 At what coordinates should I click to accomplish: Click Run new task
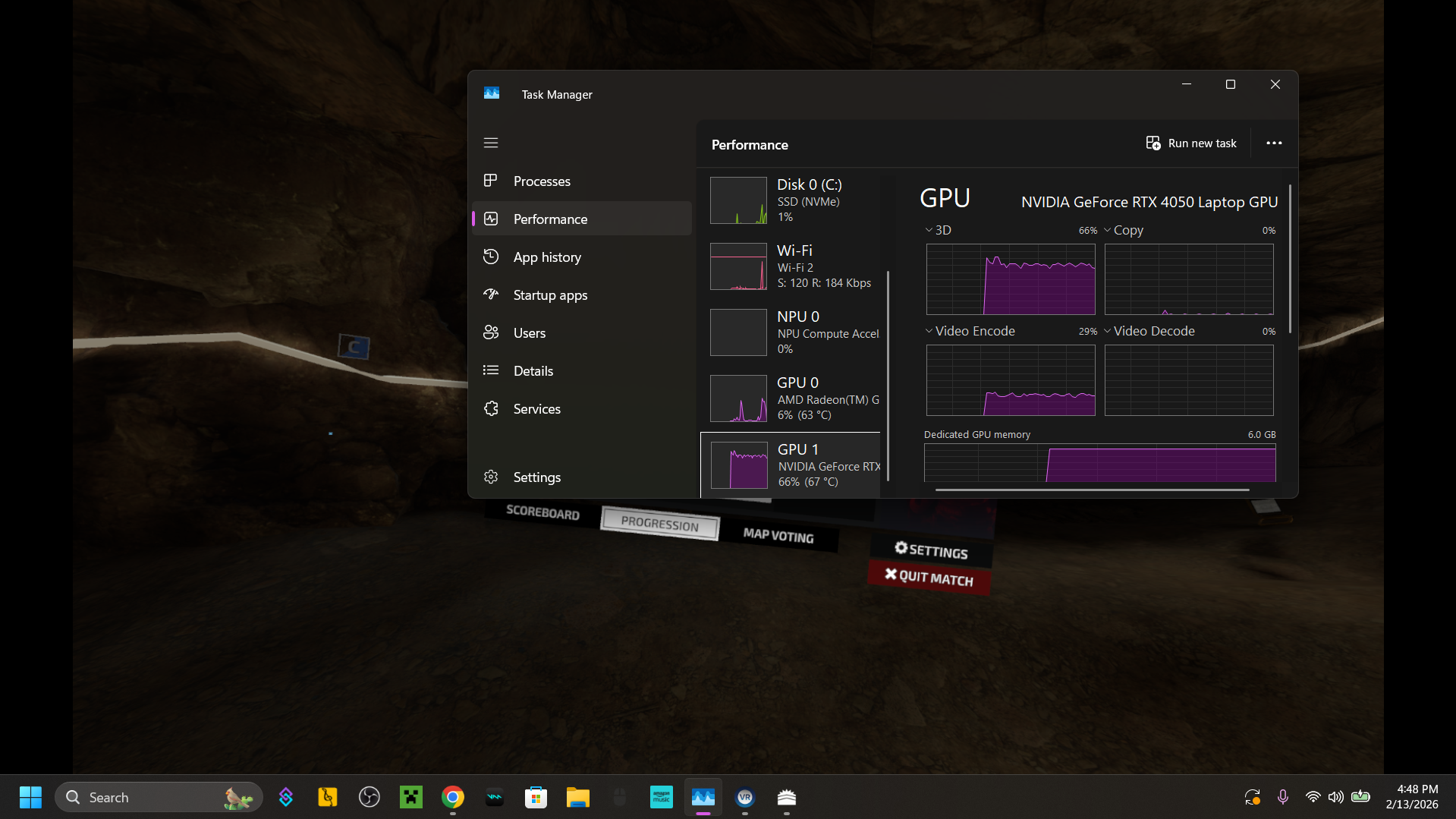[1191, 143]
